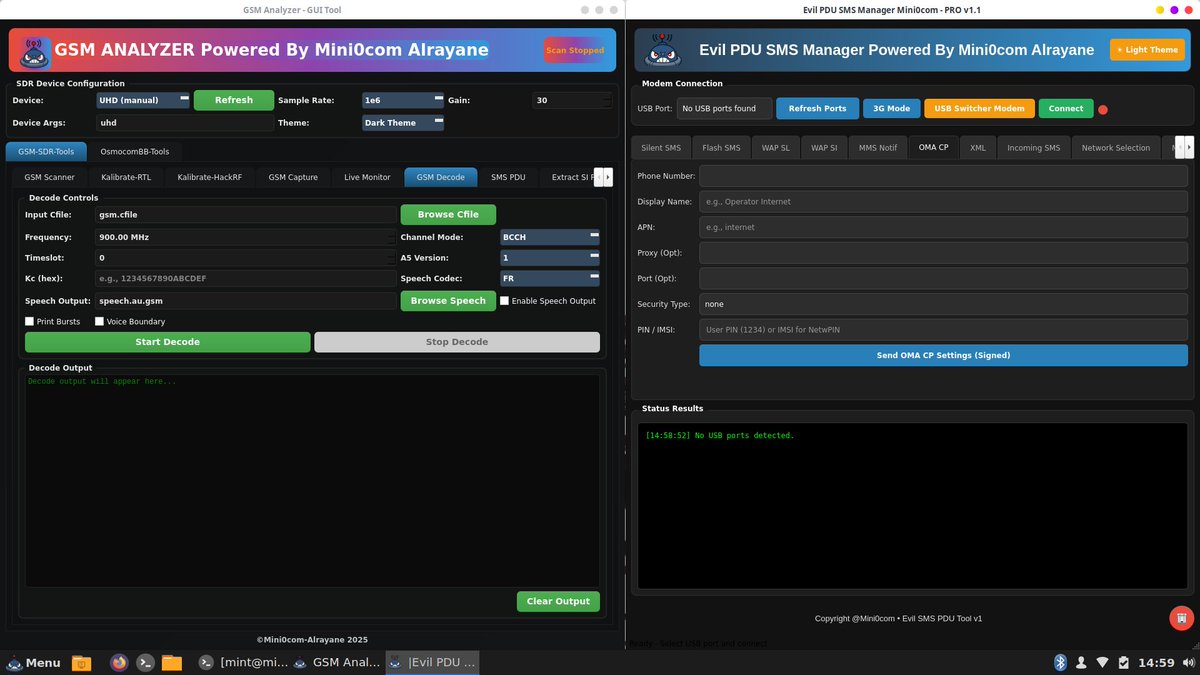This screenshot has width=1200, height=675.
Task: Click the APN input field
Action: (x=943, y=227)
